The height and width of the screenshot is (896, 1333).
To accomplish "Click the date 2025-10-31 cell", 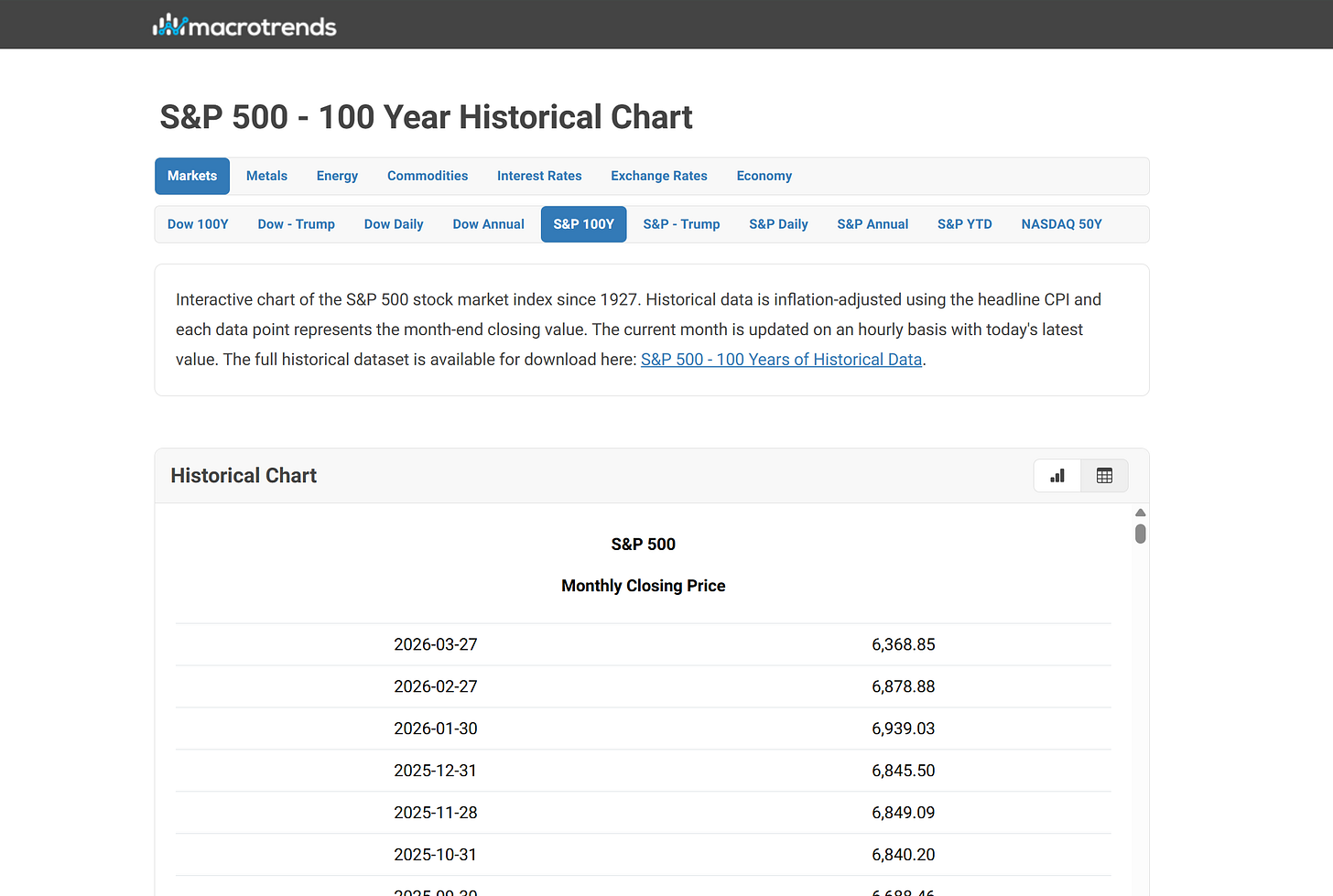I will [436, 855].
